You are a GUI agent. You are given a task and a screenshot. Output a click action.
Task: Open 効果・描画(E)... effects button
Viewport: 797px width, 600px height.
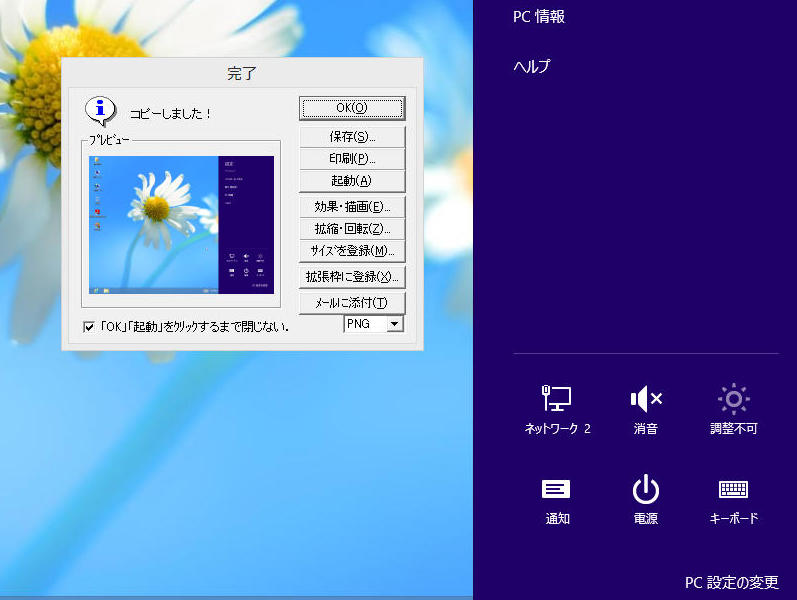tap(351, 207)
